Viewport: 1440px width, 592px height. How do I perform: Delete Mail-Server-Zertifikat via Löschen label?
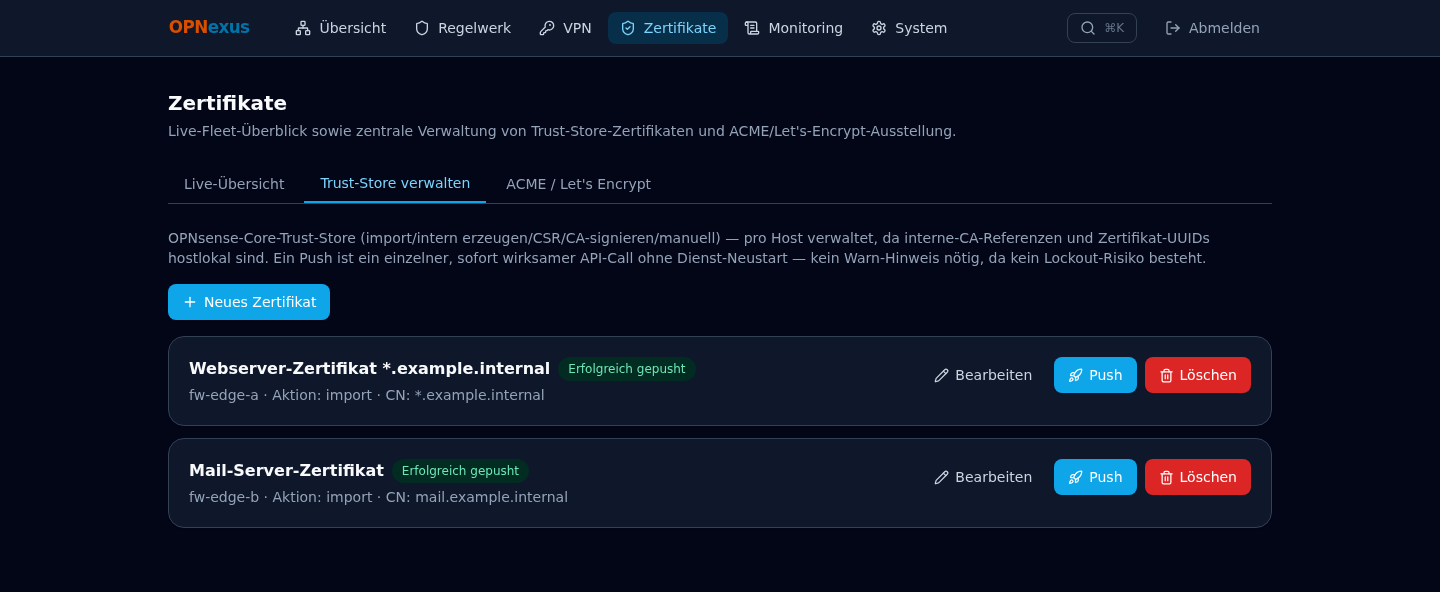[x=1208, y=477]
